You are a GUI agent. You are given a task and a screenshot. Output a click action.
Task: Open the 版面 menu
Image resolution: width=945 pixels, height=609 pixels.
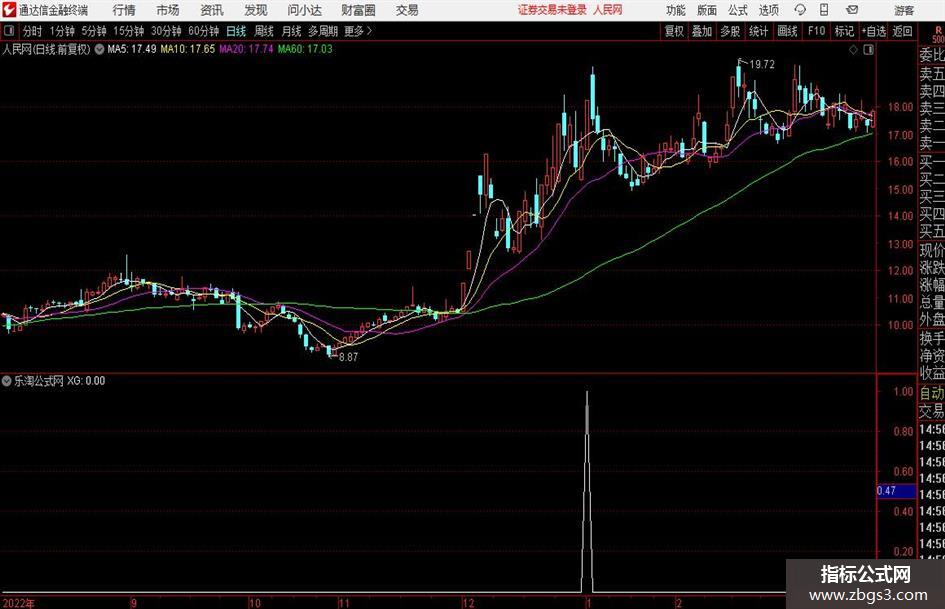click(706, 10)
